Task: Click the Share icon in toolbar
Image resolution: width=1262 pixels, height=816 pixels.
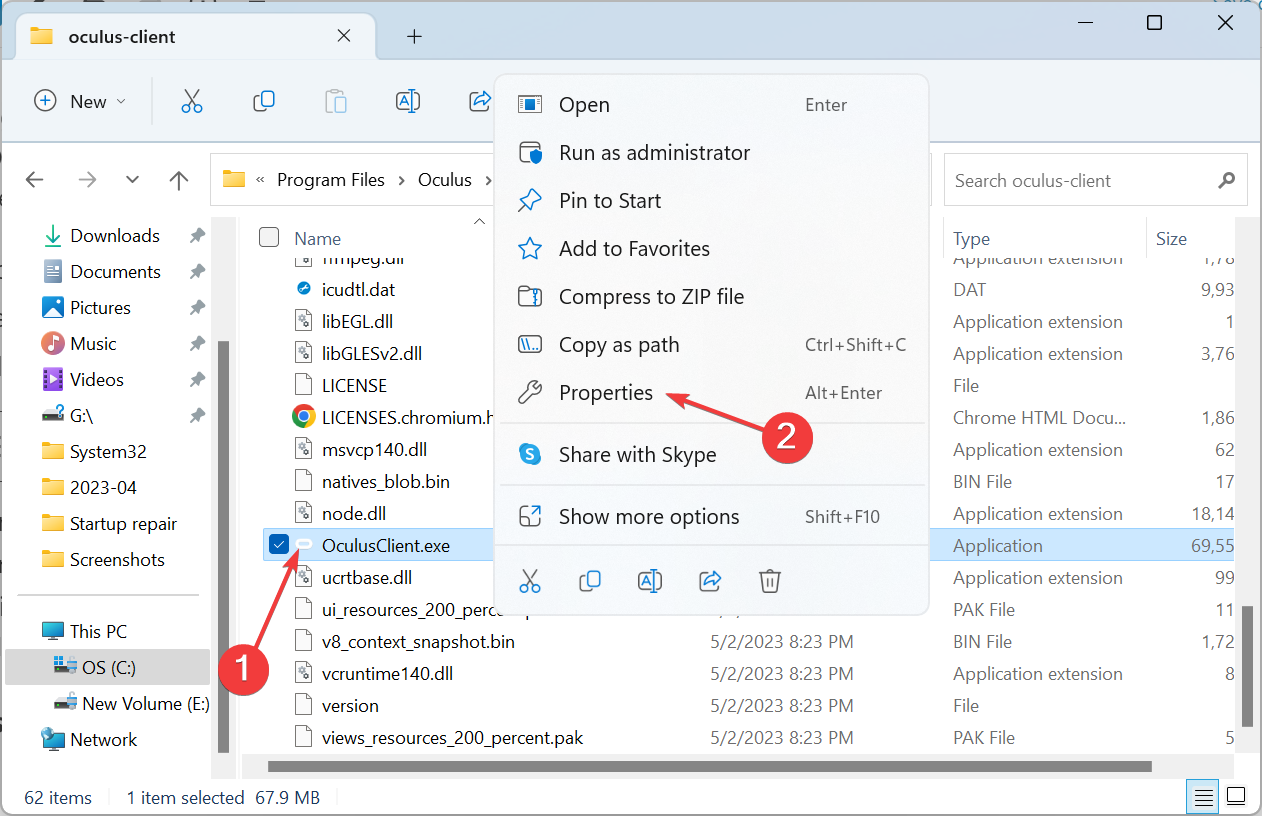Action: pyautogui.click(x=480, y=101)
